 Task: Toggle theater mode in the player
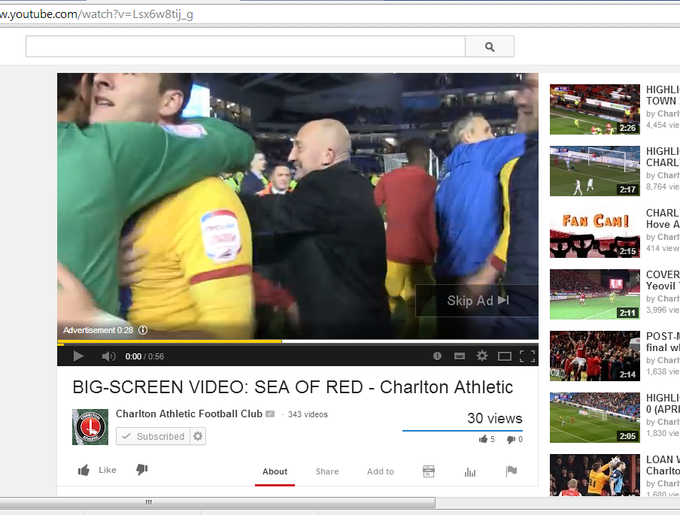504,356
